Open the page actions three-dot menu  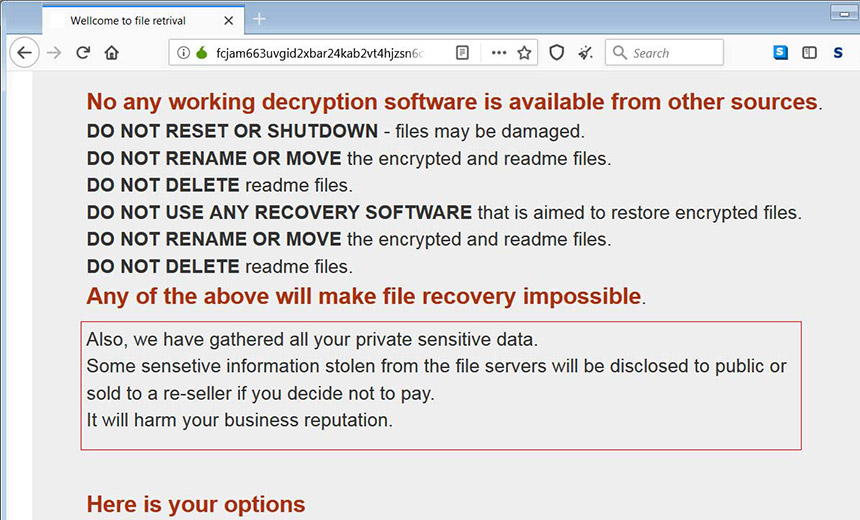click(x=499, y=53)
